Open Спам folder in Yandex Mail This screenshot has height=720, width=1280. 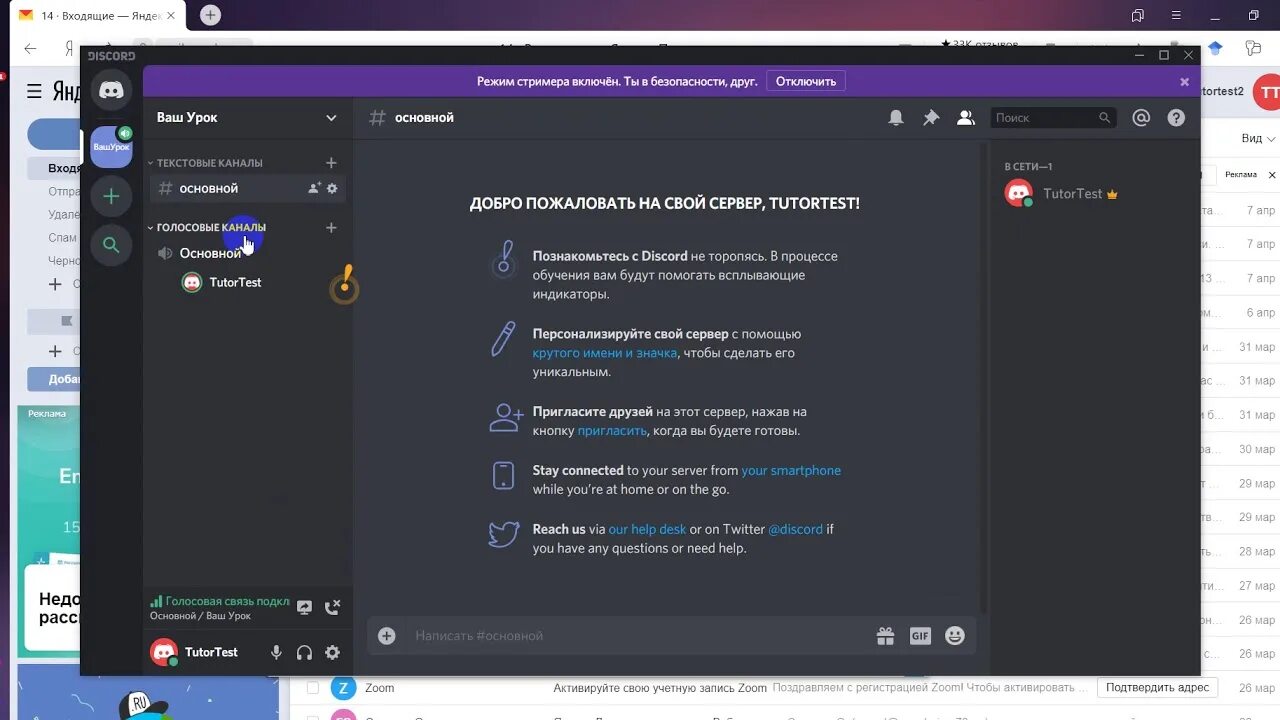click(x=62, y=238)
